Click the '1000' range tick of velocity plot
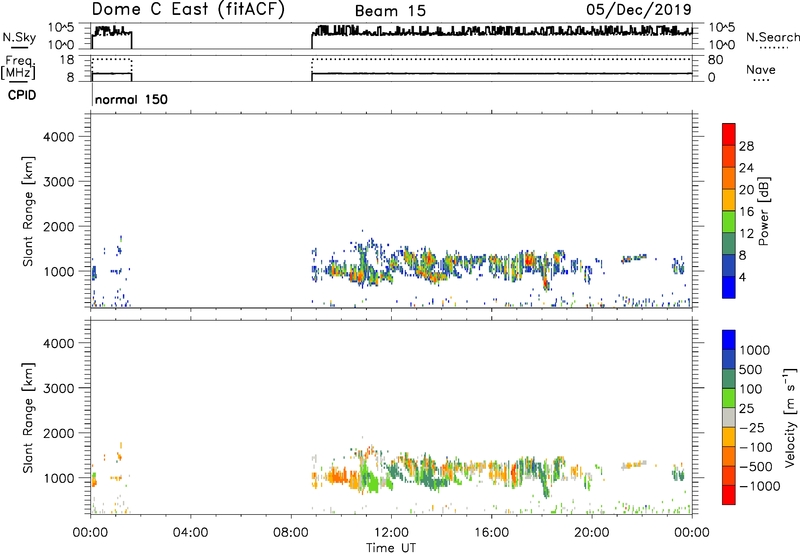This screenshot has width=800, height=554. (x=59, y=478)
